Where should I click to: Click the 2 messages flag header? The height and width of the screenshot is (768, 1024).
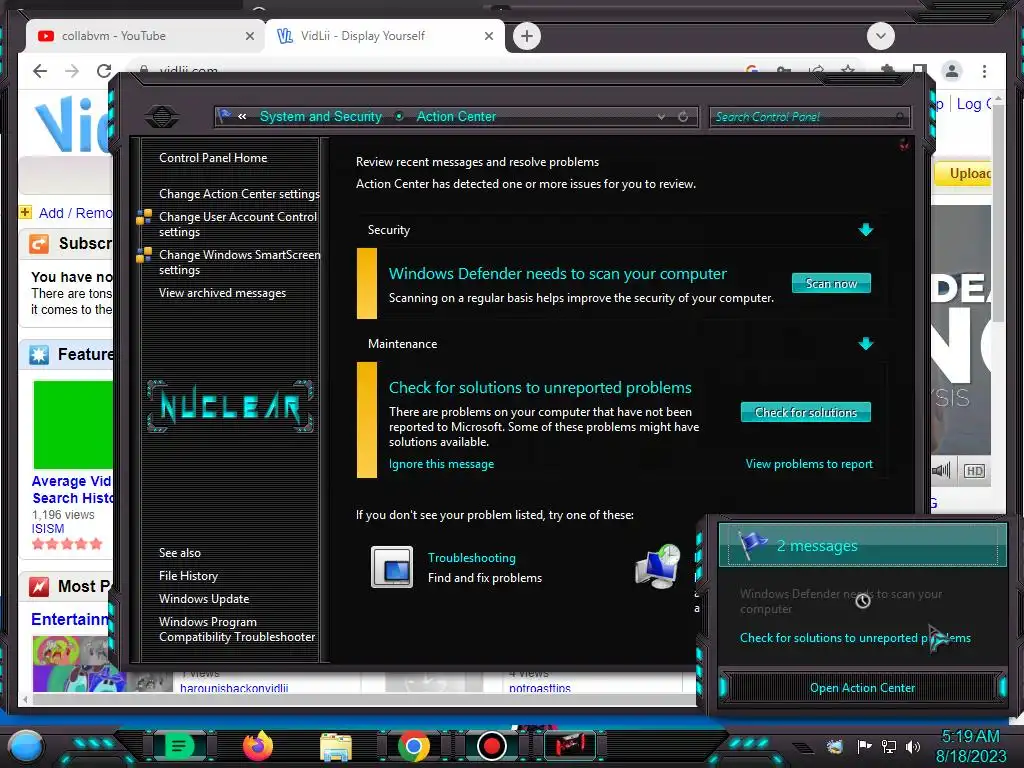pos(862,545)
